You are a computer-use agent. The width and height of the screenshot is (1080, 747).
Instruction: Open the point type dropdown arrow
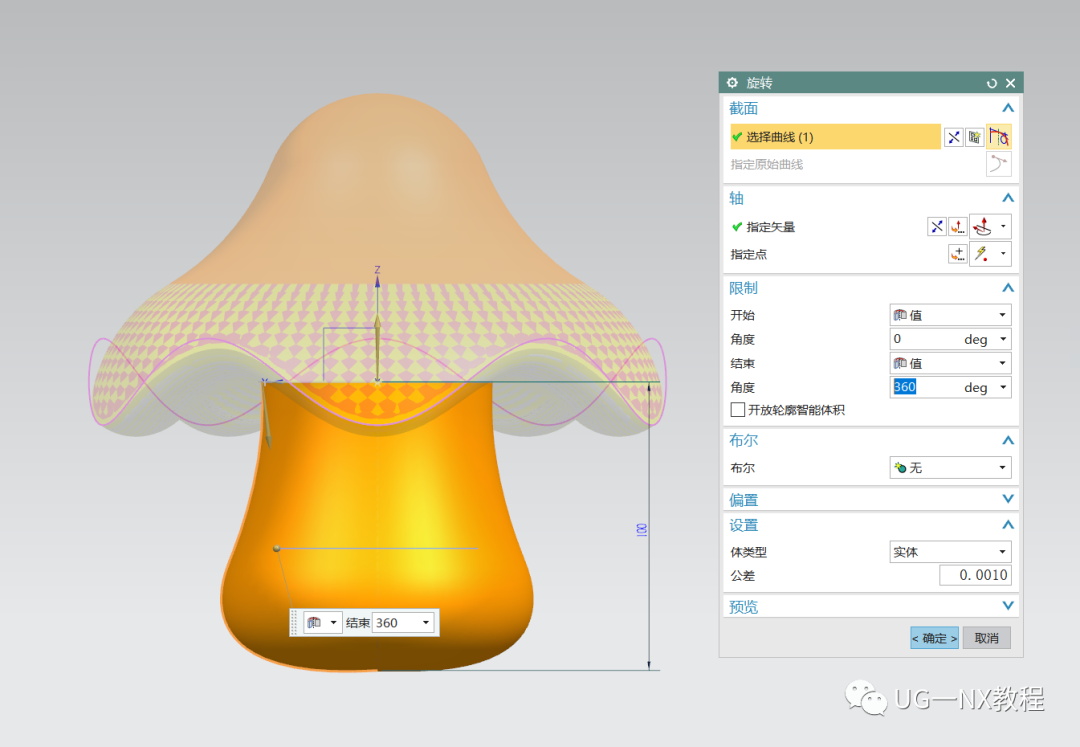[1003, 254]
